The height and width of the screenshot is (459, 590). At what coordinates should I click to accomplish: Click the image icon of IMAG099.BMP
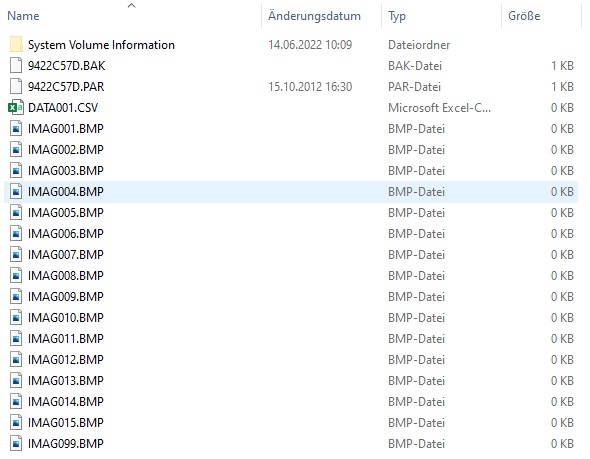point(16,444)
